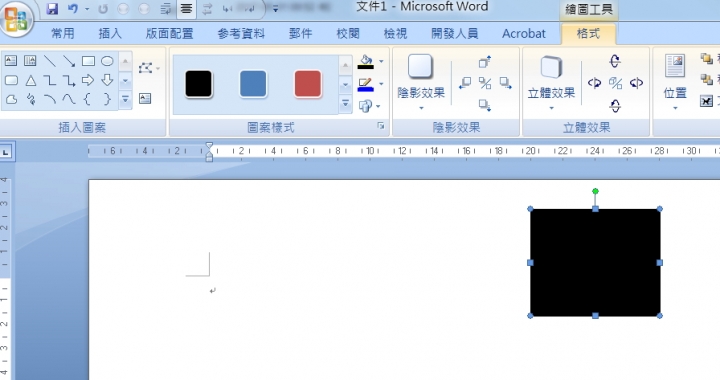Select the text box shape
This screenshot has width=720, height=380.
pos(11,61)
